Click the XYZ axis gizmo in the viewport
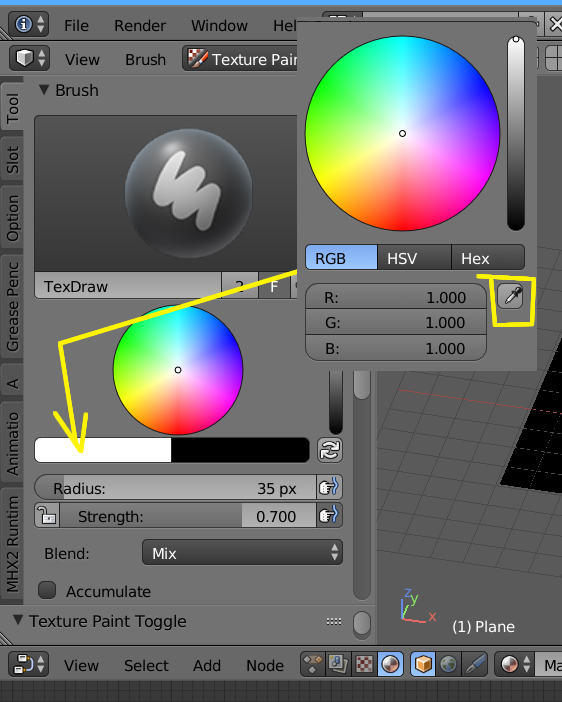This screenshot has width=562, height=702. click(x=417, y=607)
